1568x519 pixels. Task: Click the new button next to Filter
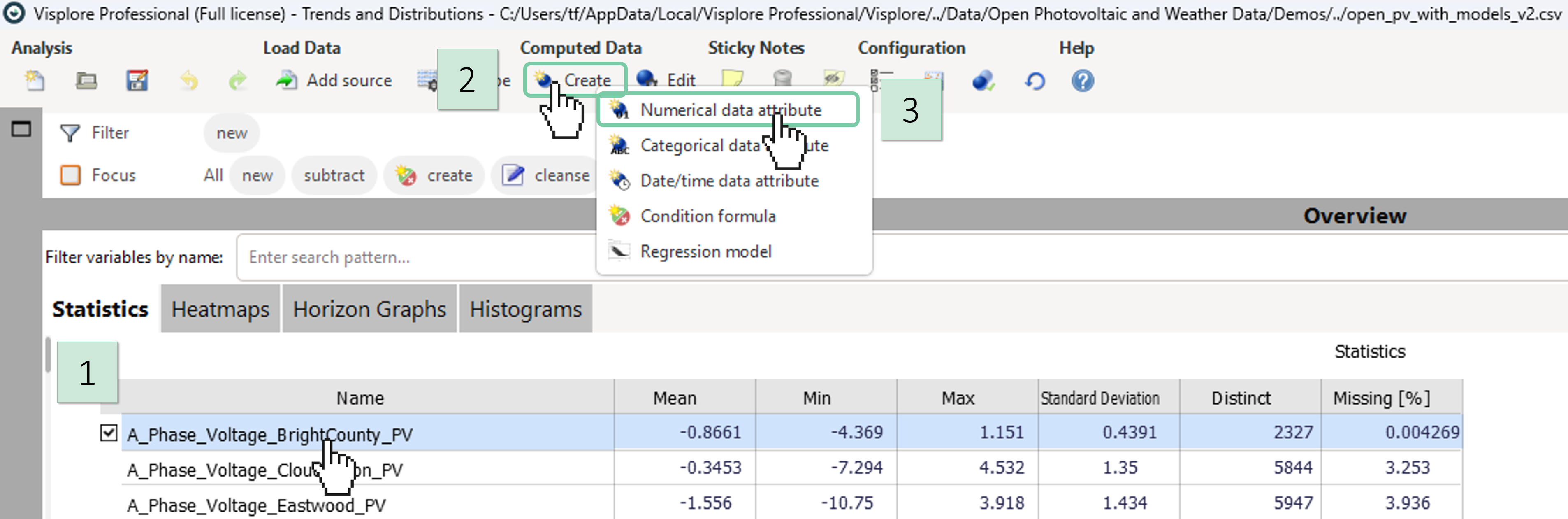tap(231, 133)
